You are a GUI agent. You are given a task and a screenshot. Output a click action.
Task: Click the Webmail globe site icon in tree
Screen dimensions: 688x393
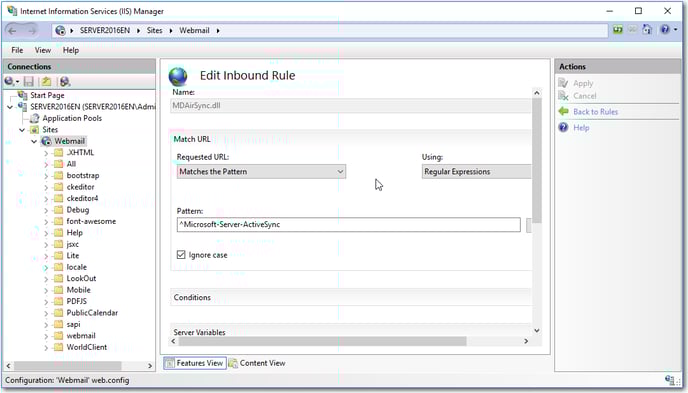click(x=46, y=141)
